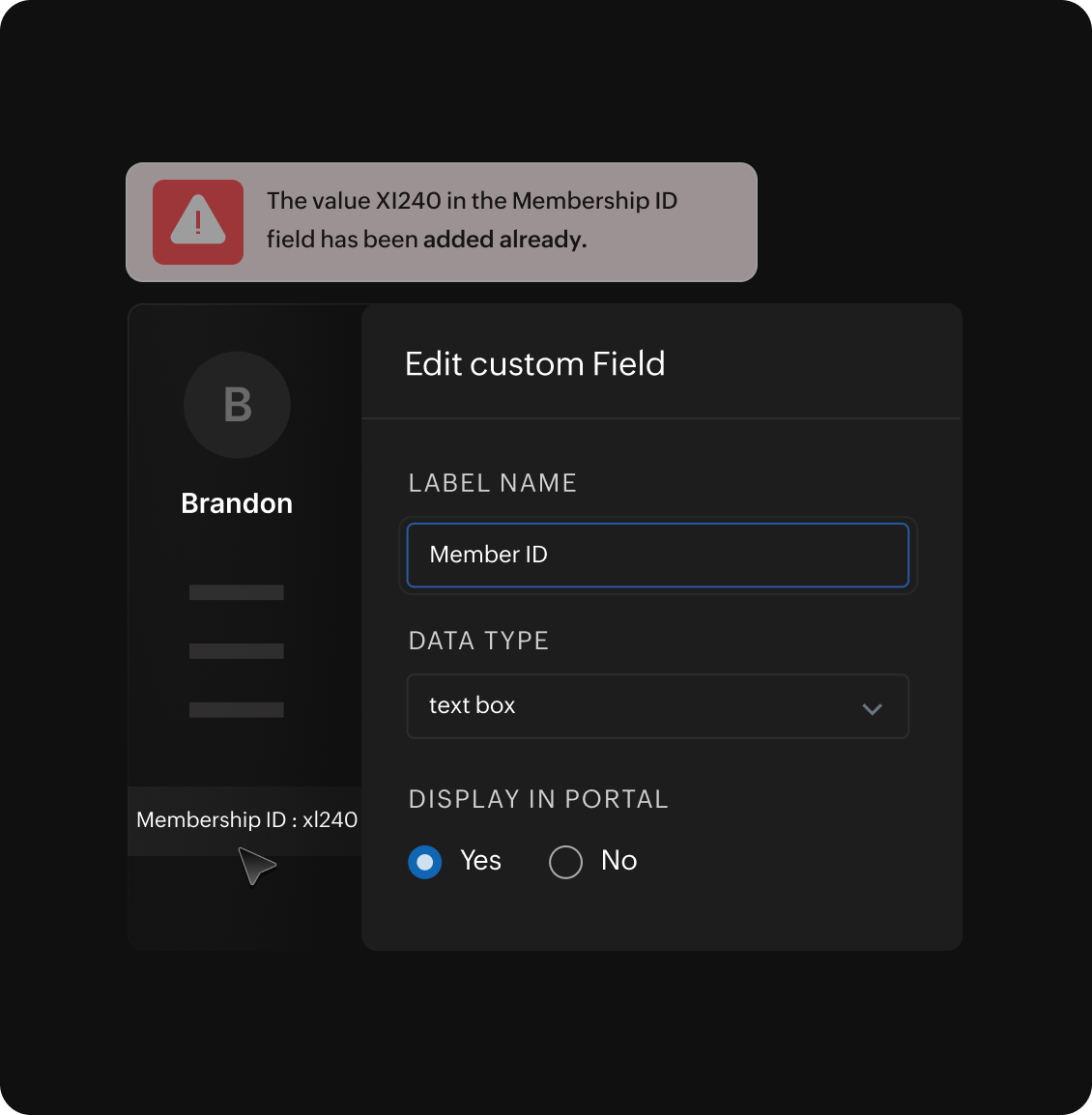Screen dimensions: 1092x1115
Task: Click the last placeholder bar under Brandon
Action: (237, 710)
